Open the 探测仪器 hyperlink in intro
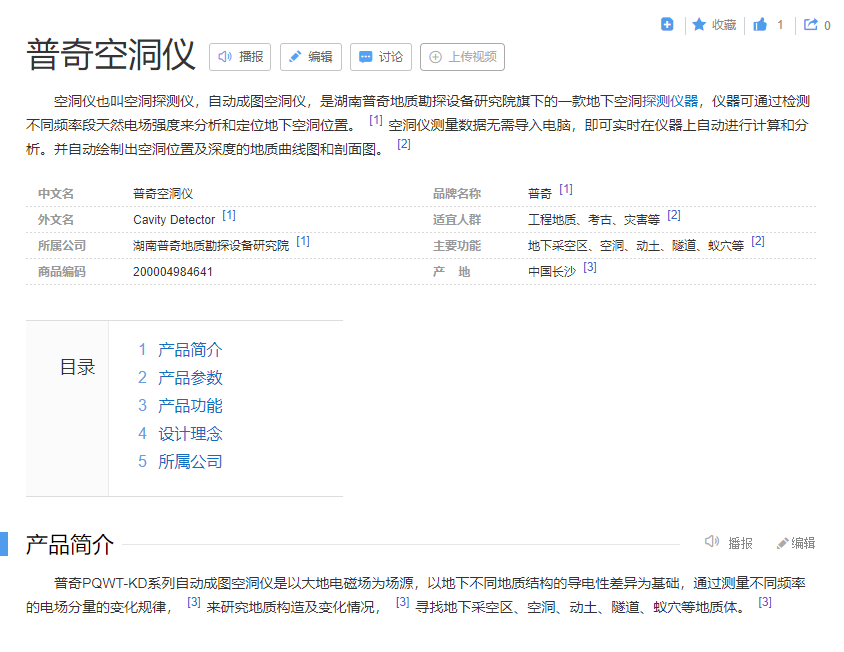This screenshot has height=652, width=844. [x=670, y=101]
